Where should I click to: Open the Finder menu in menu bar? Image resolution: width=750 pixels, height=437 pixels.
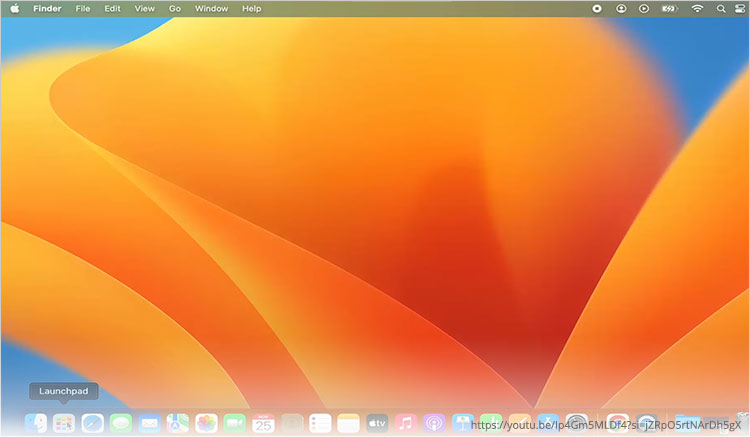coord(47,9)
